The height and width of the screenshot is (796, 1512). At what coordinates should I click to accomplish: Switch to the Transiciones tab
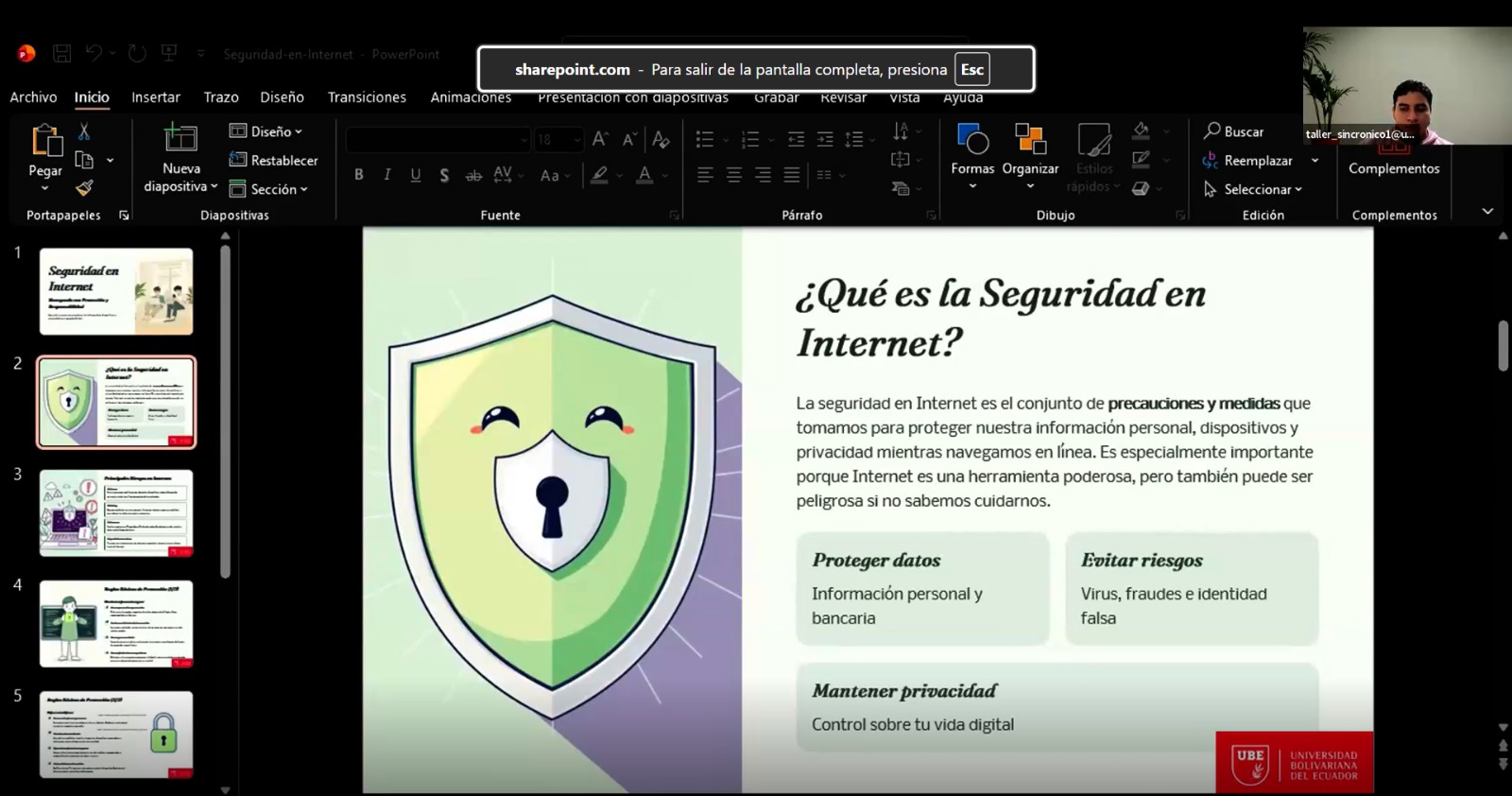(x=367, y=97)
